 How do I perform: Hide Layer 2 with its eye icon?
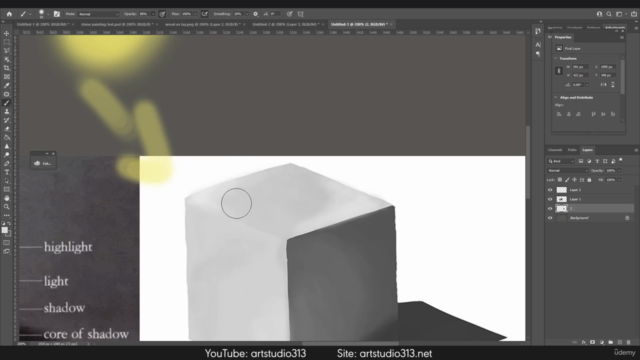point(550,190)
